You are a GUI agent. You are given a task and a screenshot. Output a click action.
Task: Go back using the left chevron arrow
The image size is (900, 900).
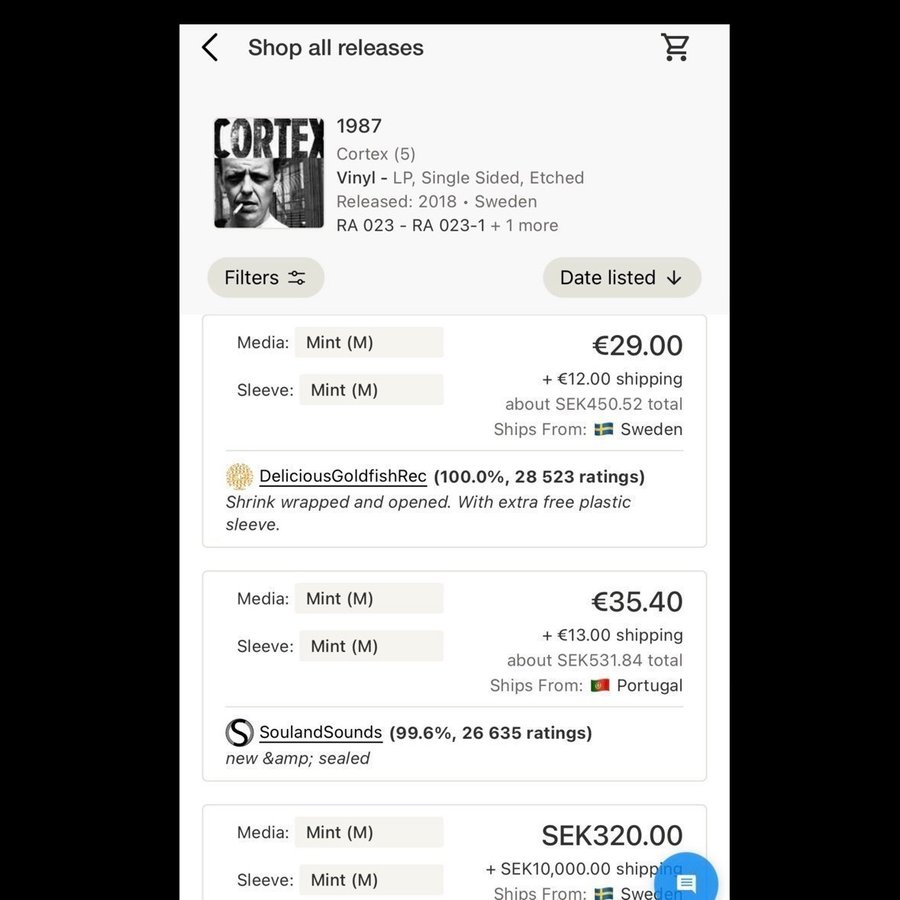coord(210,47)
